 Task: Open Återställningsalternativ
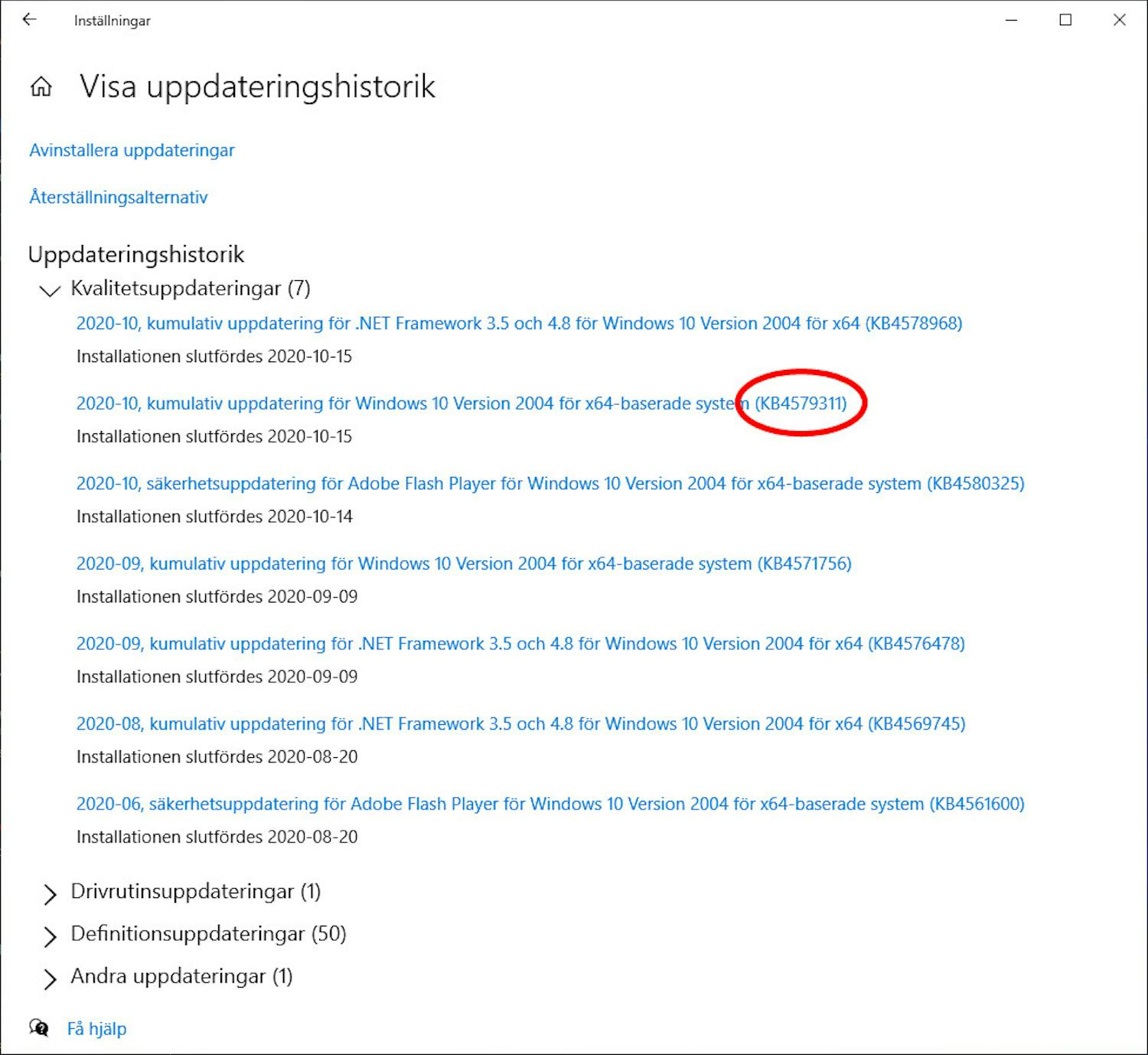tap(118, 197)
